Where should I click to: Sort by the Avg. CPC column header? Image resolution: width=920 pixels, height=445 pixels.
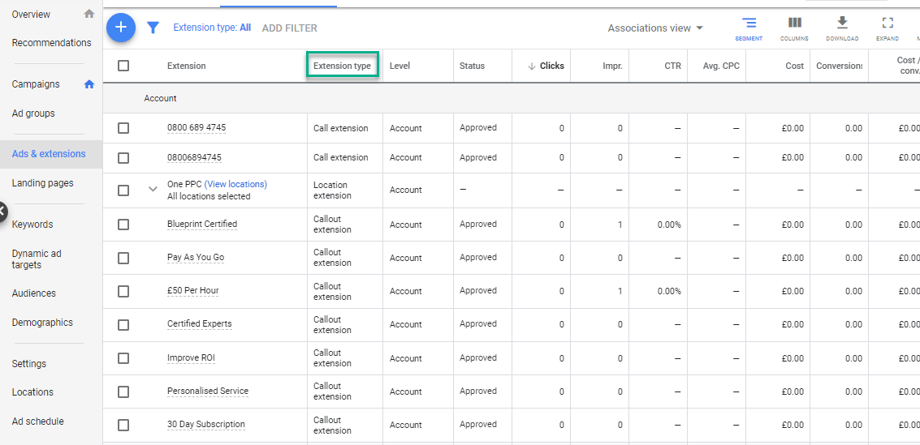(721, 66)
